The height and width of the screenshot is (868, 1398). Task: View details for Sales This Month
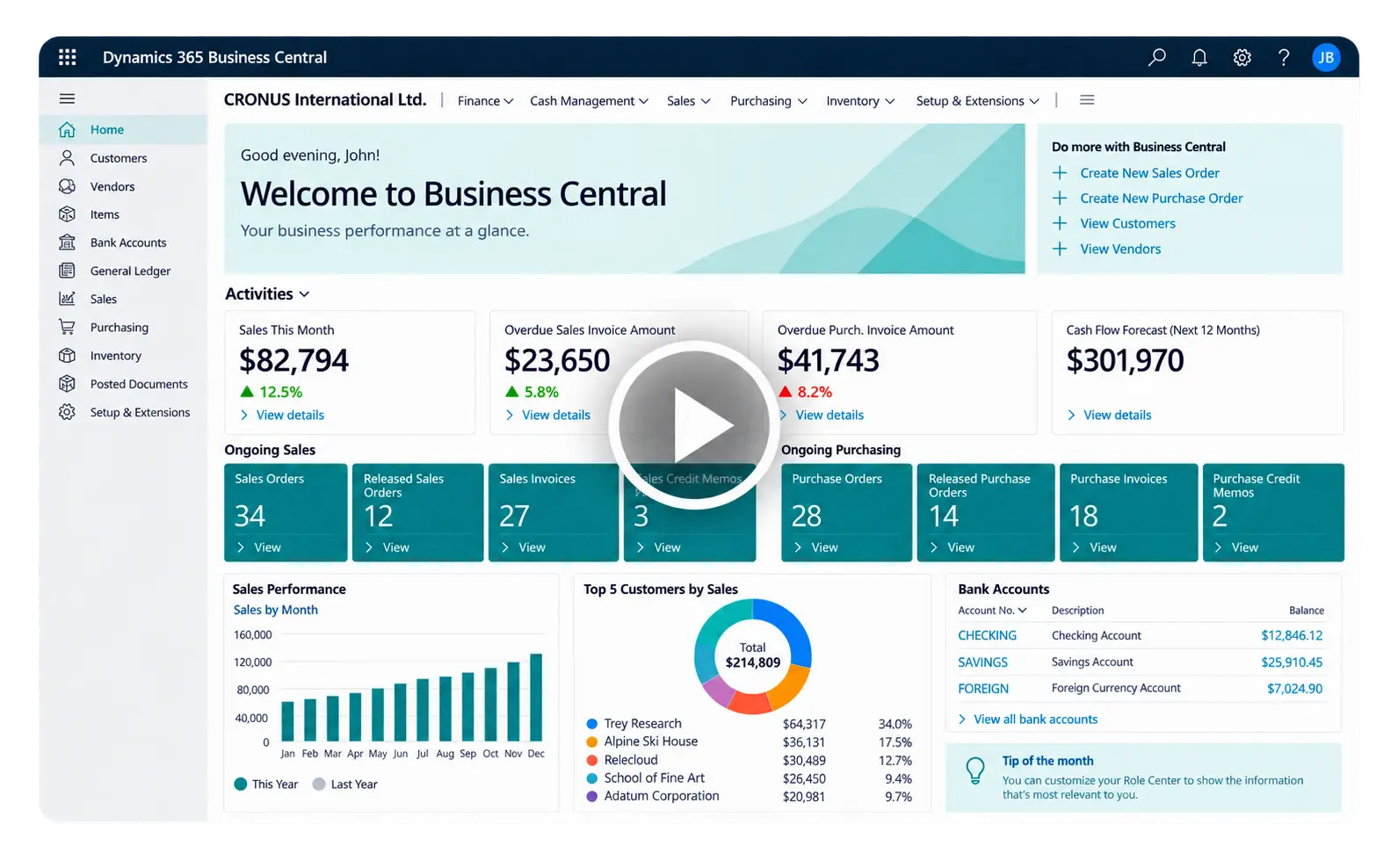[x=290, y=415]
